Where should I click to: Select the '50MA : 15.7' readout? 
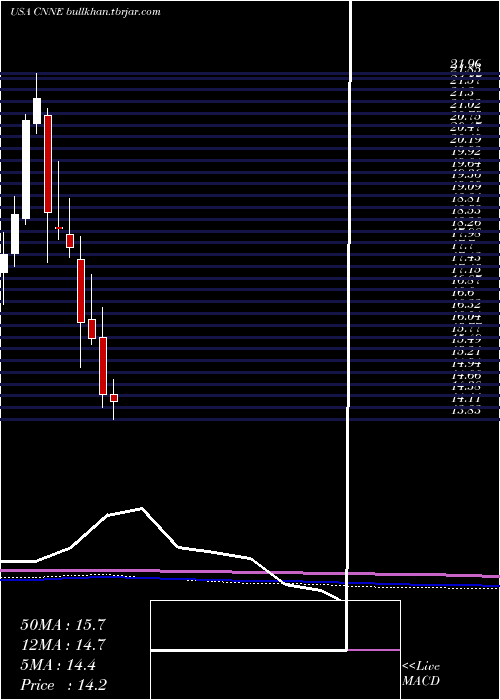(62, 625)
